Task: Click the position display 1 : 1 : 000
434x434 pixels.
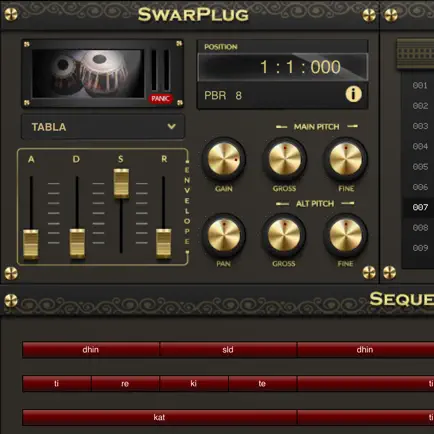Action: 283,67
